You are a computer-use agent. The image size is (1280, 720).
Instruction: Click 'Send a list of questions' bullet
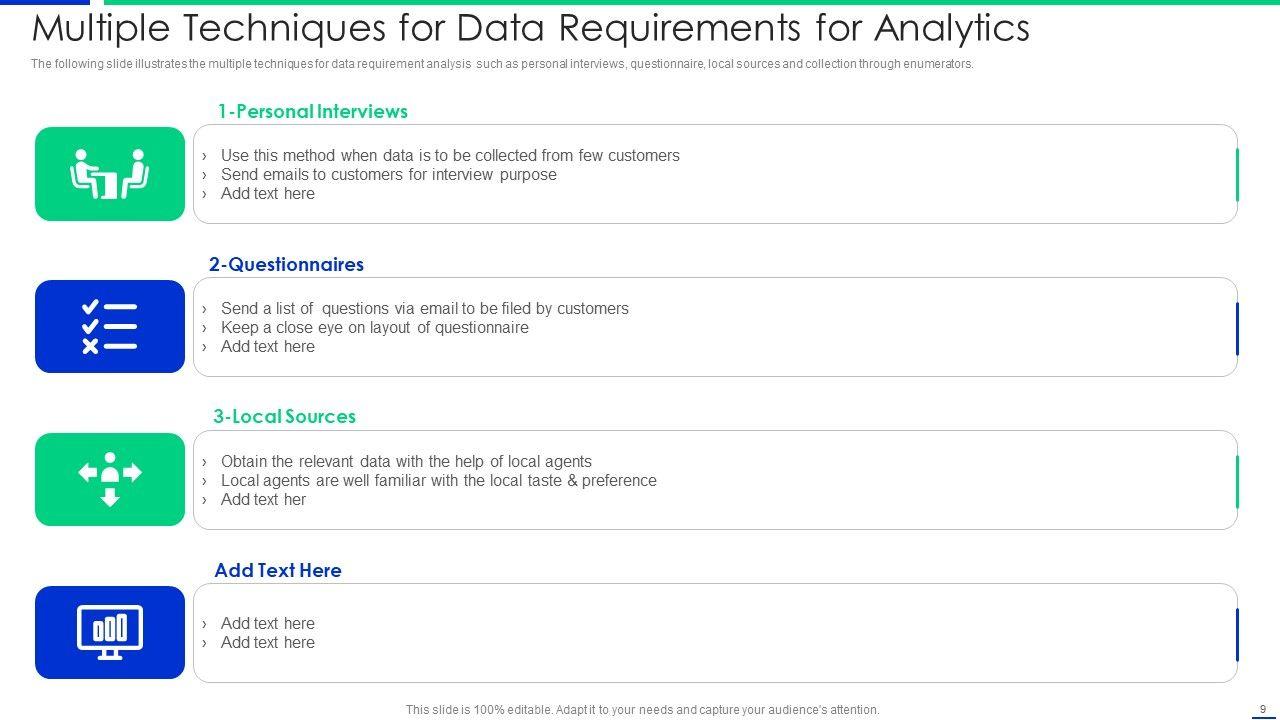coord(424,308)
